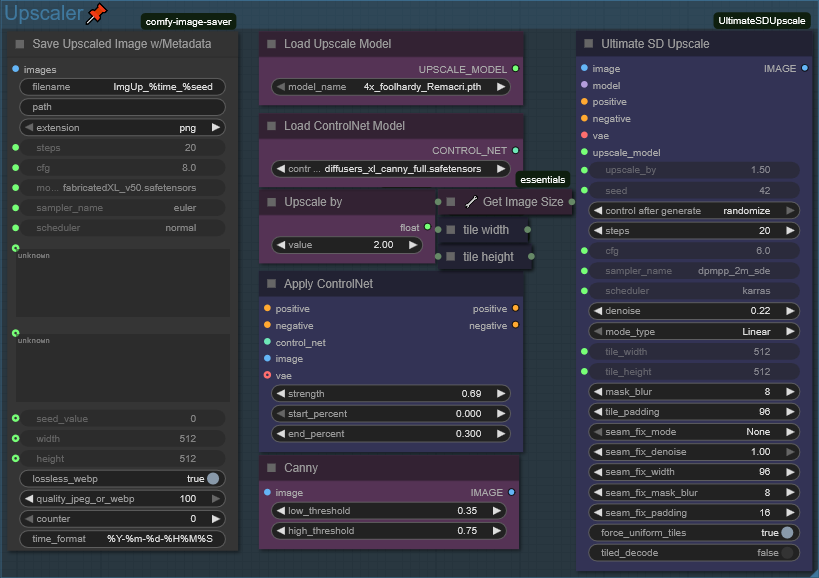Increase the steps value in Ultimate SD Upscale
This screenshot has width=819, height=578.
(x=790, y=230)
